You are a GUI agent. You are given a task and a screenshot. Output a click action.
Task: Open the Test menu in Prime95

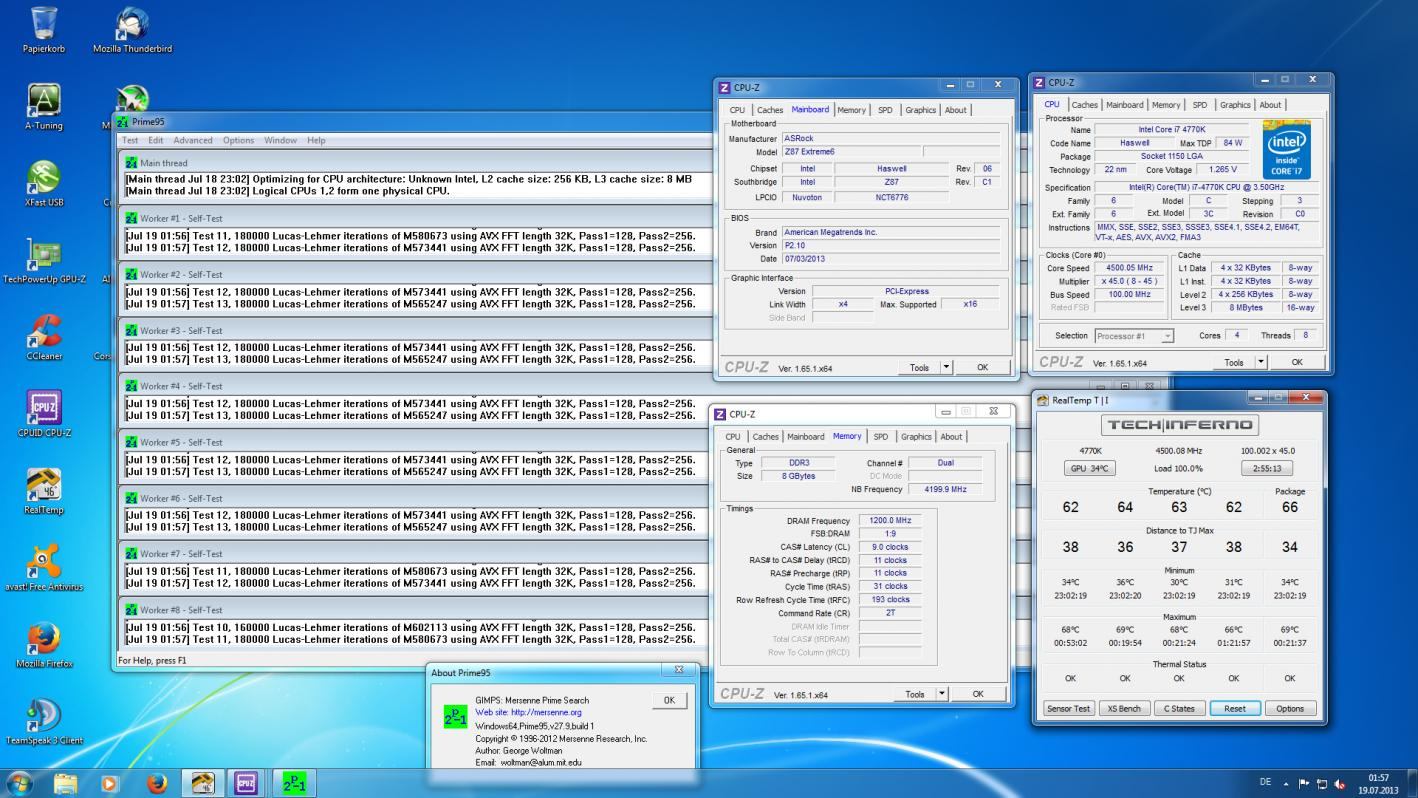[x=130, y=140]
